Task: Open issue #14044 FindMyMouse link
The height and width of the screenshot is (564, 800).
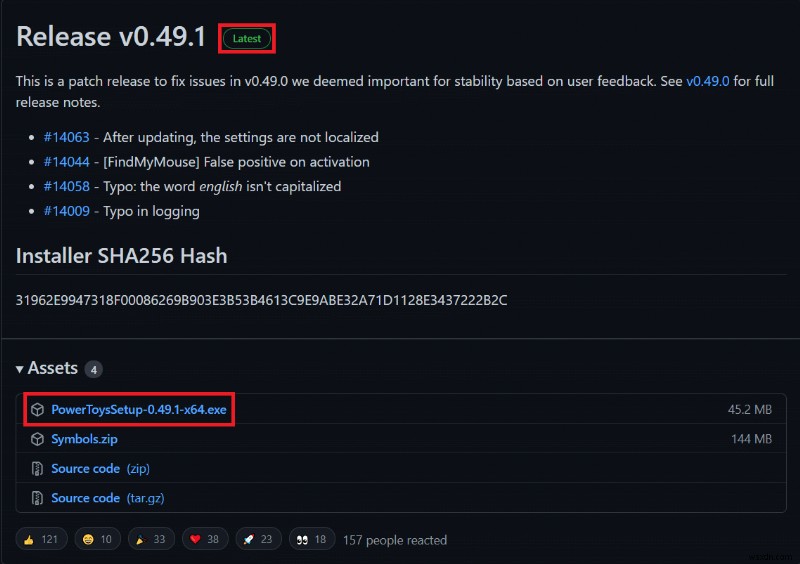Action: 66,162
